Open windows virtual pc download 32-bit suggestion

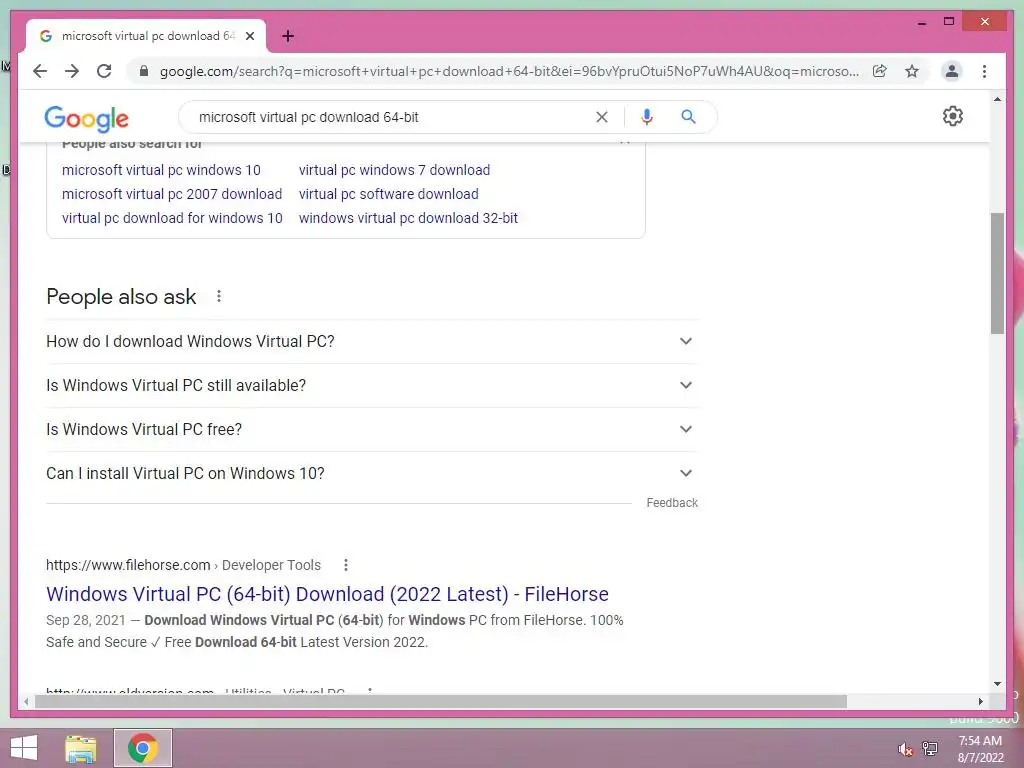[x=408, y=218]
